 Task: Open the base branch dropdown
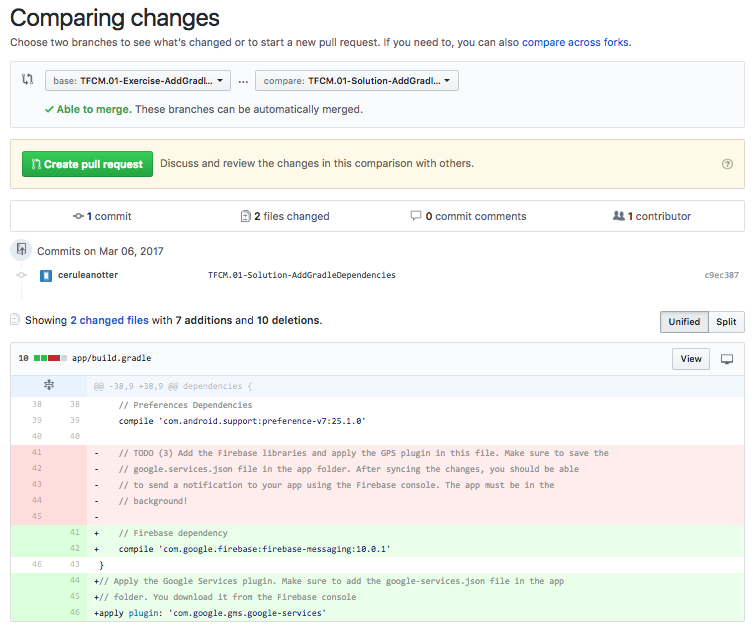[x=138, y=80]
